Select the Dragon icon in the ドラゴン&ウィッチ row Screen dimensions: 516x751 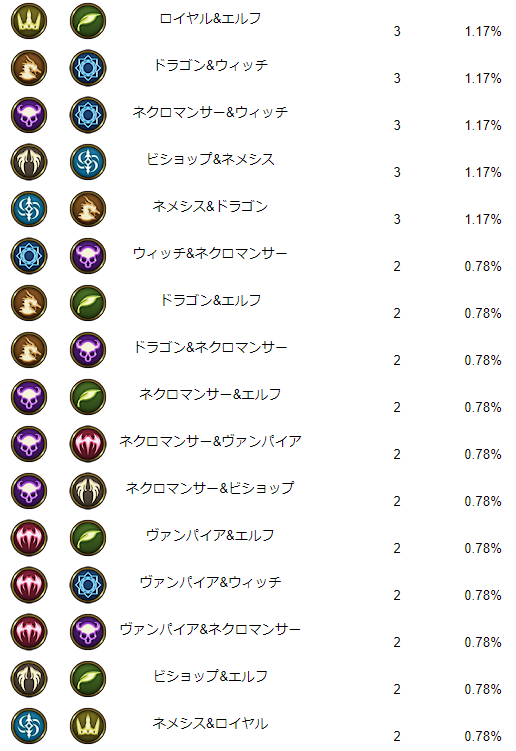[x=29, y=68]
